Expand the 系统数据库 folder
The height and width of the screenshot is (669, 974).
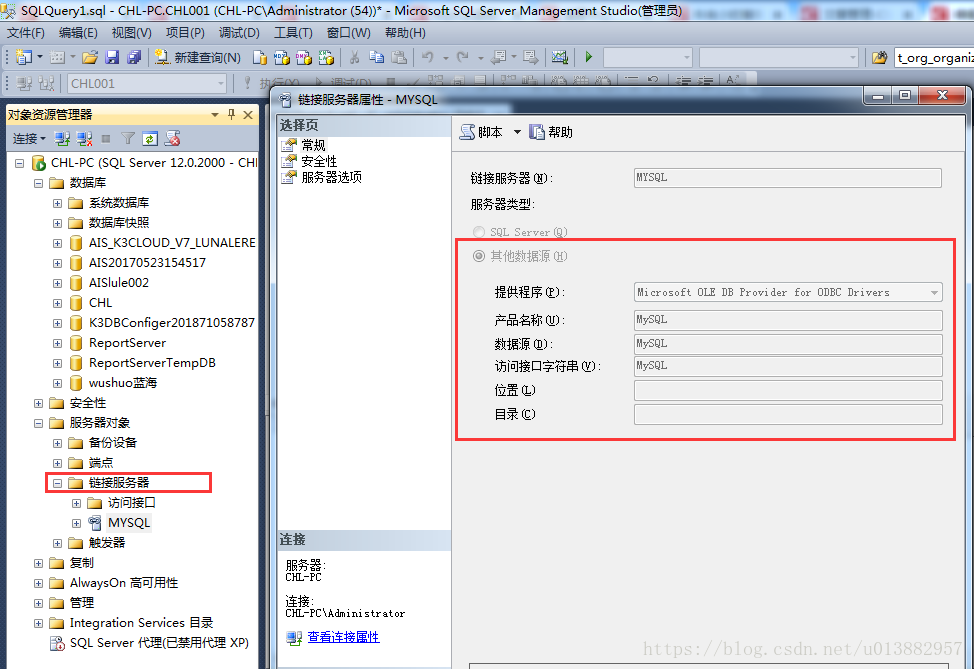[x=57, y=203]
